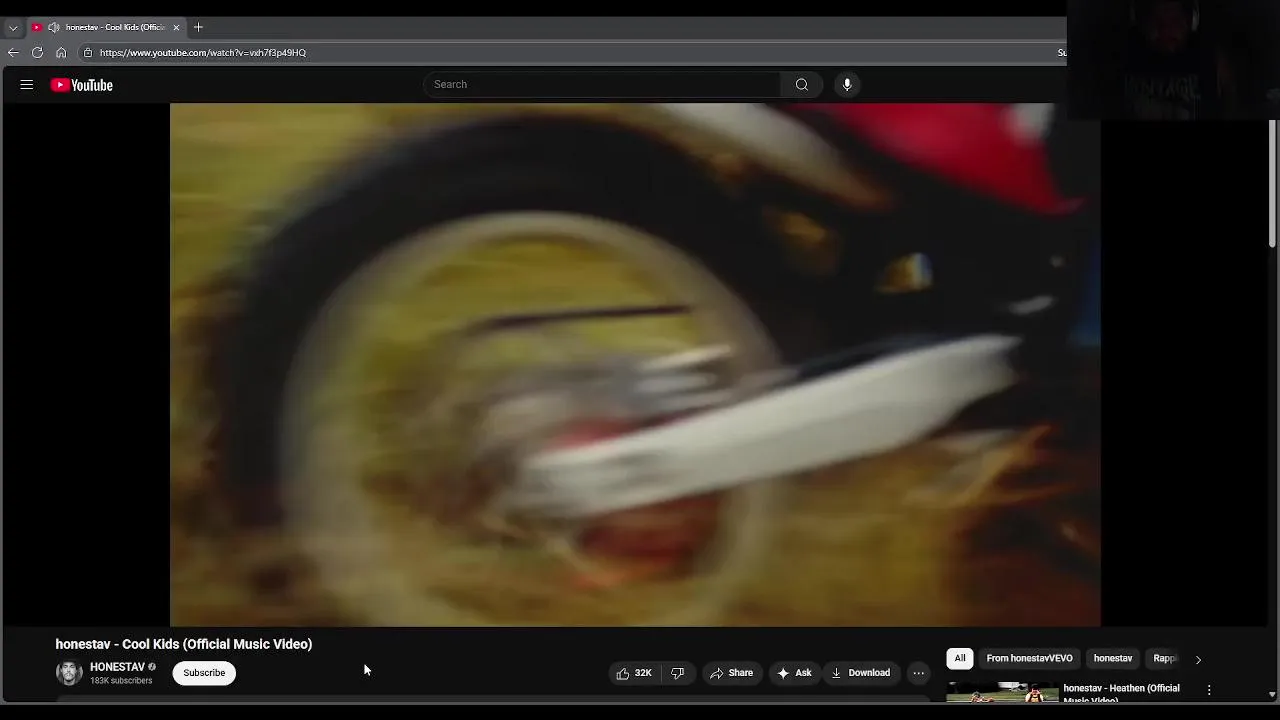
Task: Pause the video by clicking player
Action: pyautogui.click(x=635, y=365)
